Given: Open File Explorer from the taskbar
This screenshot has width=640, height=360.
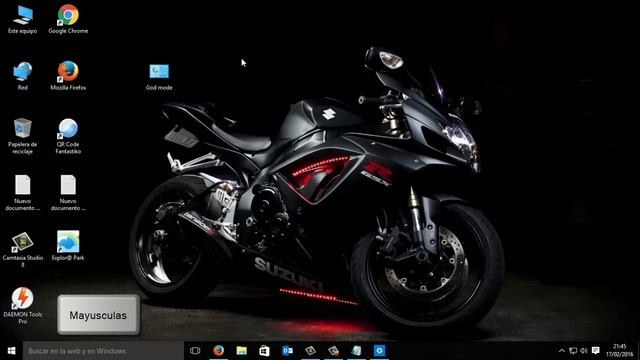Looking at the screenshot, I should 242,351.
